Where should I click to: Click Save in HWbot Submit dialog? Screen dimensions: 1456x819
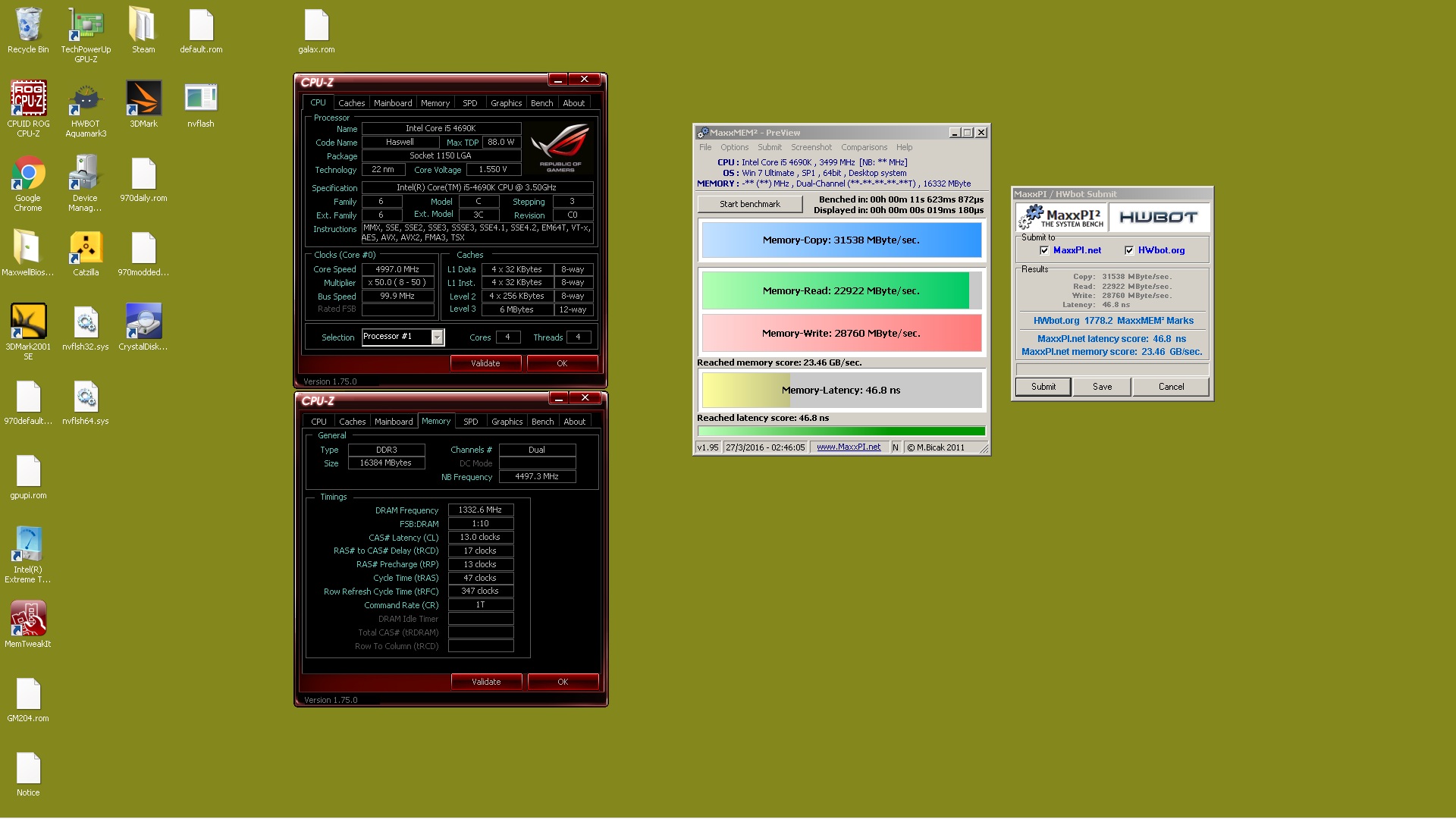1102,387
